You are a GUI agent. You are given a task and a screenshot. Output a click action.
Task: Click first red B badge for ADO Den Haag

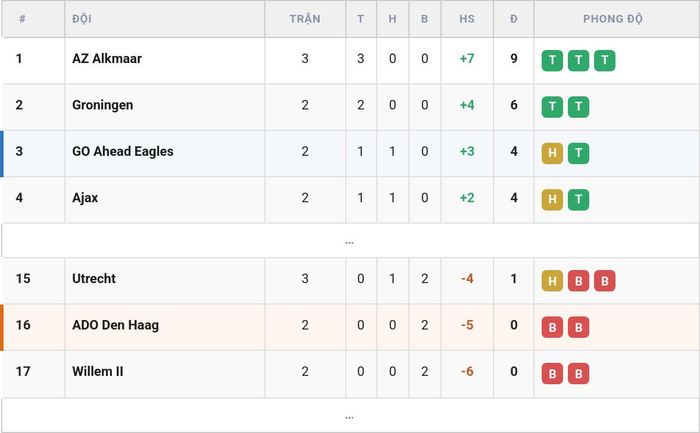(x=552, y=327)
